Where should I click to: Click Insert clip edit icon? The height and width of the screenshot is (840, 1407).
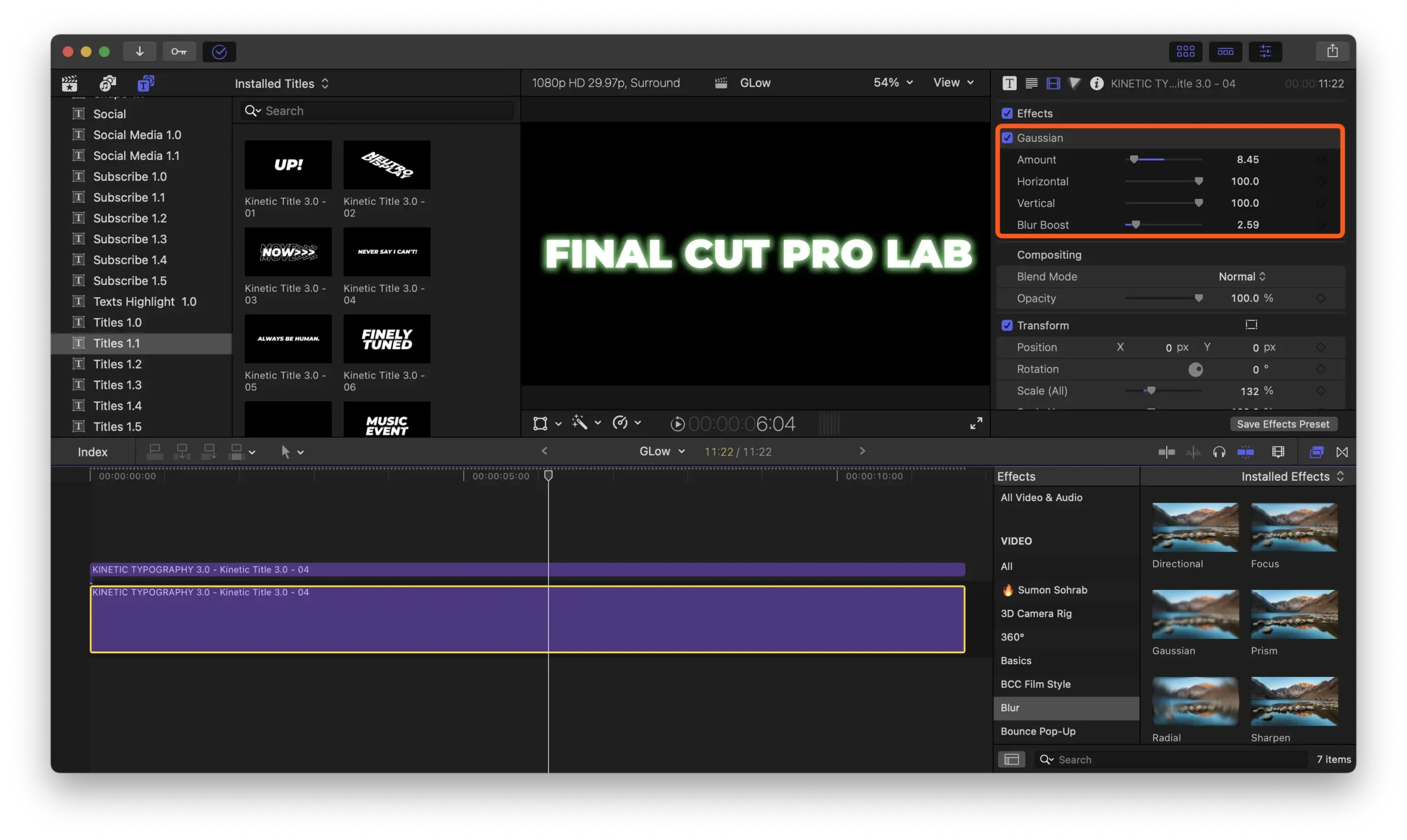tap(182, 452)
